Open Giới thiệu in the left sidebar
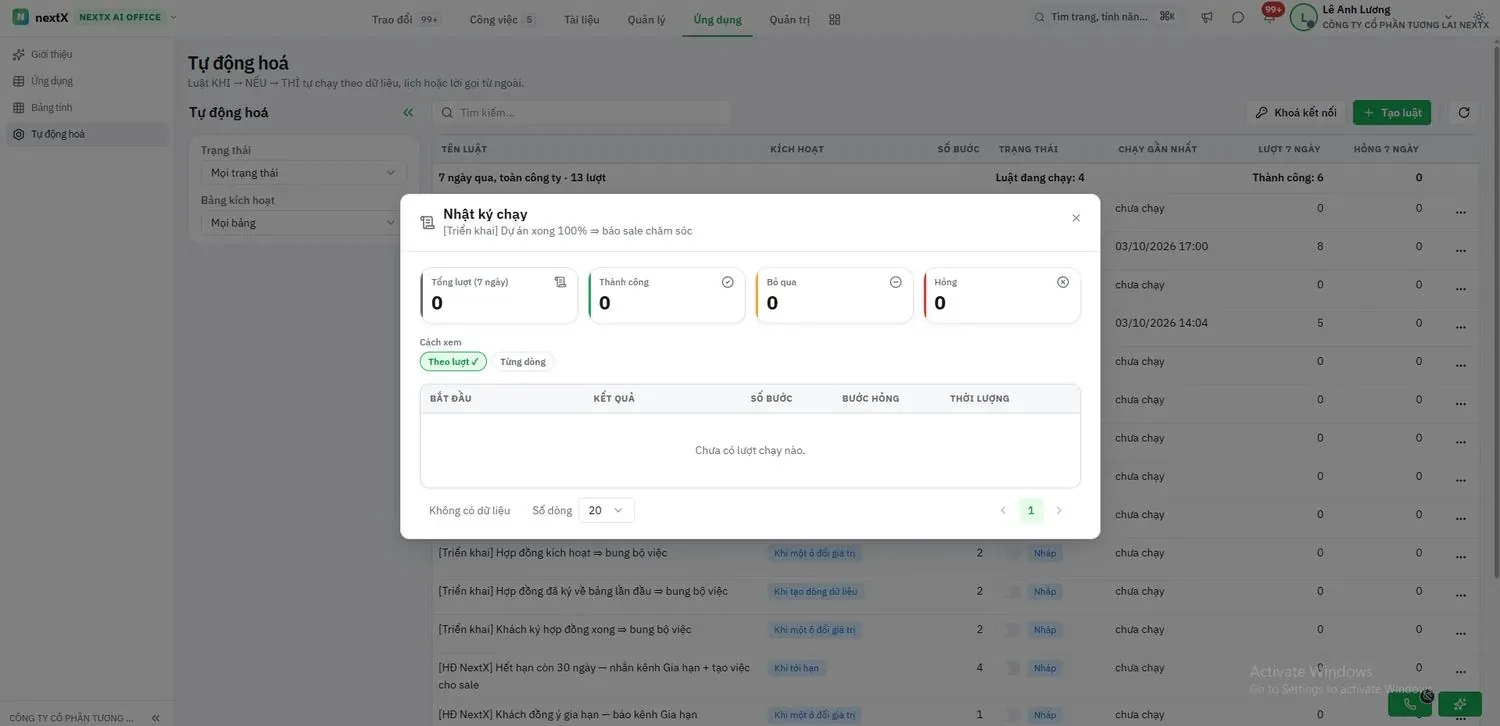 click(87, 54)
